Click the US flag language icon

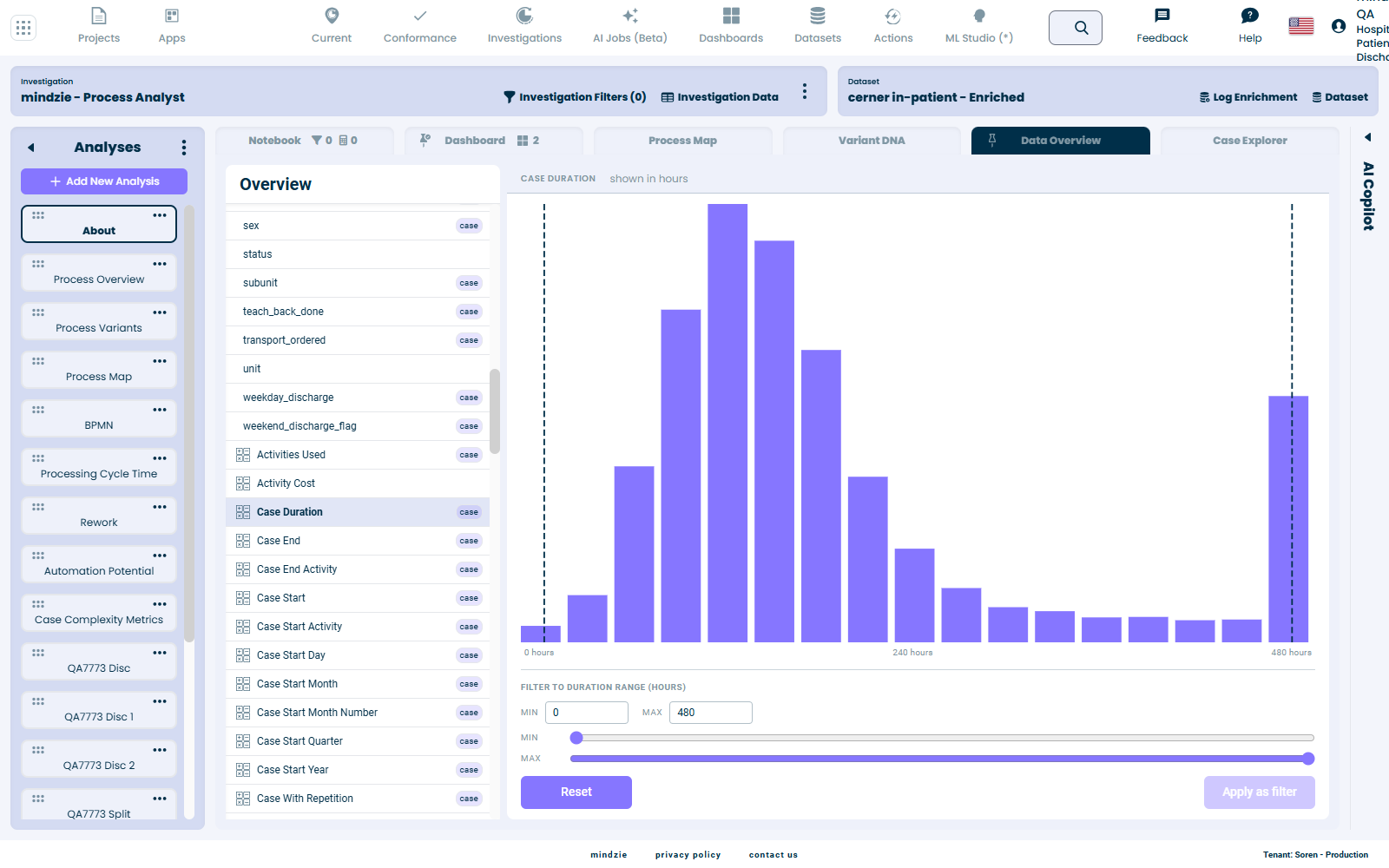(1301, 26)
